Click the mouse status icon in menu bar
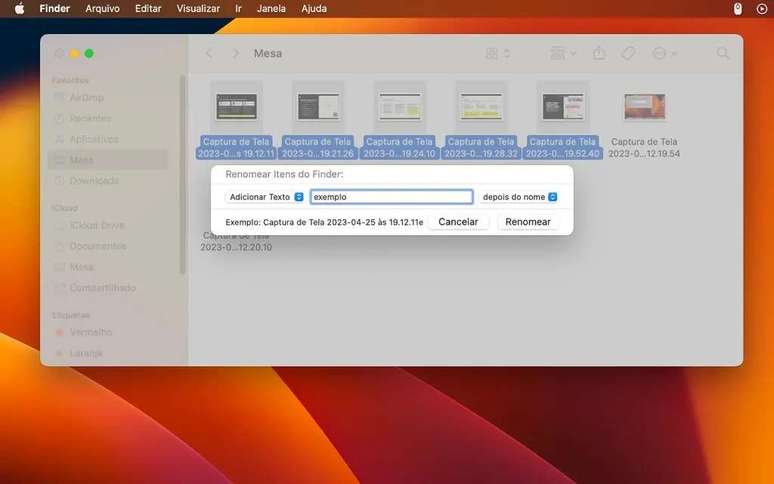The height and width of the screenshot is (484, 774). tap(737, 8)
